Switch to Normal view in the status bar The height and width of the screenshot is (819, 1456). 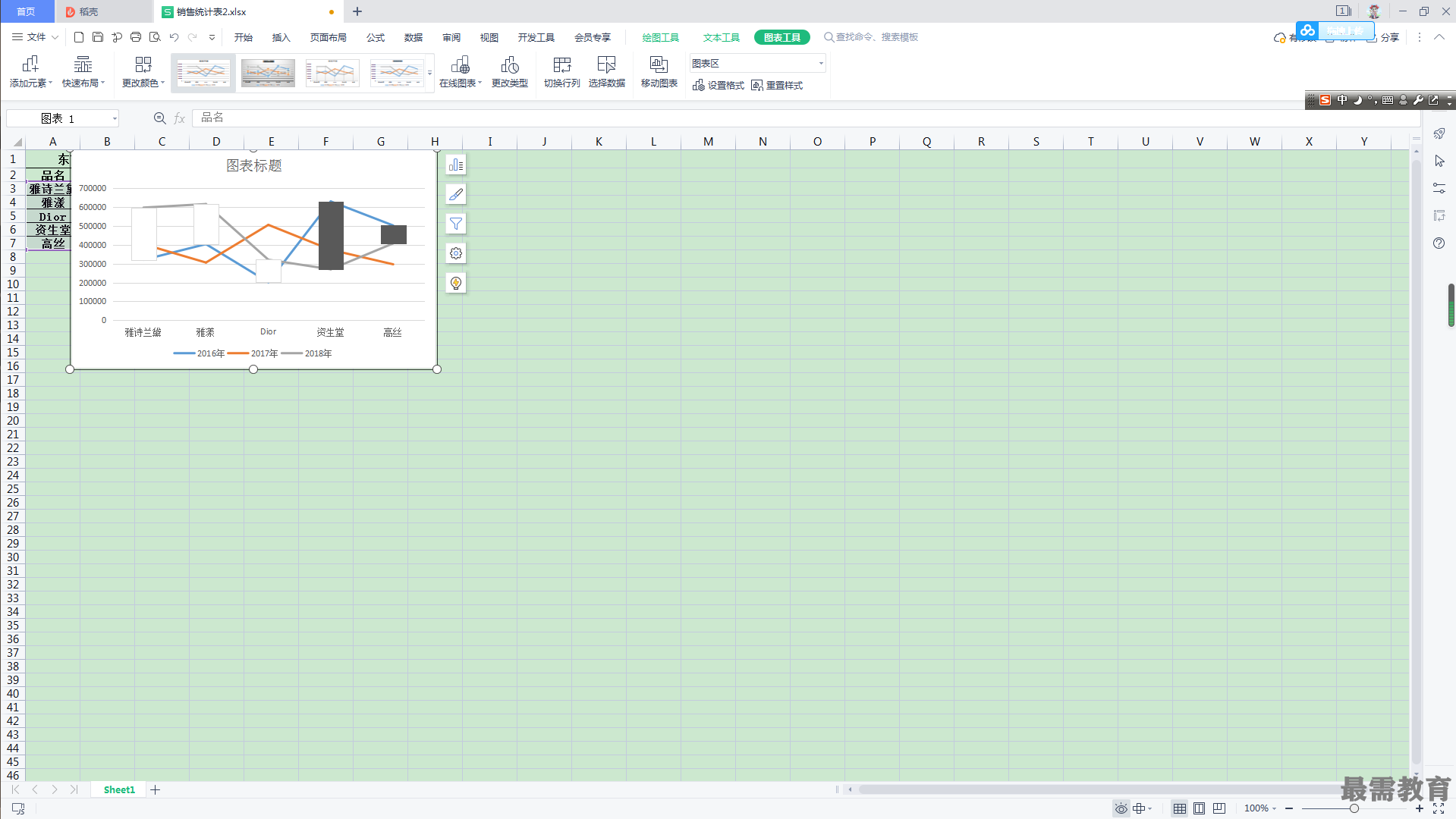point(1180,808)
